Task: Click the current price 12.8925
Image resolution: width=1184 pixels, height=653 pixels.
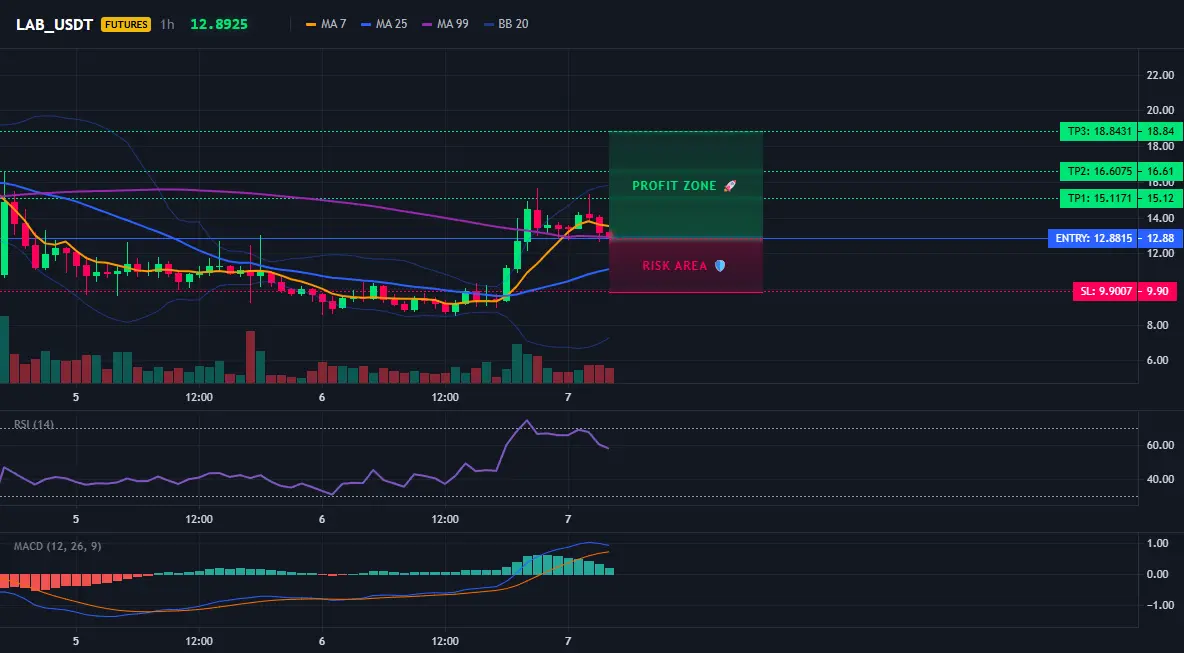Action: pyautogui.click(x=219, y=24)
